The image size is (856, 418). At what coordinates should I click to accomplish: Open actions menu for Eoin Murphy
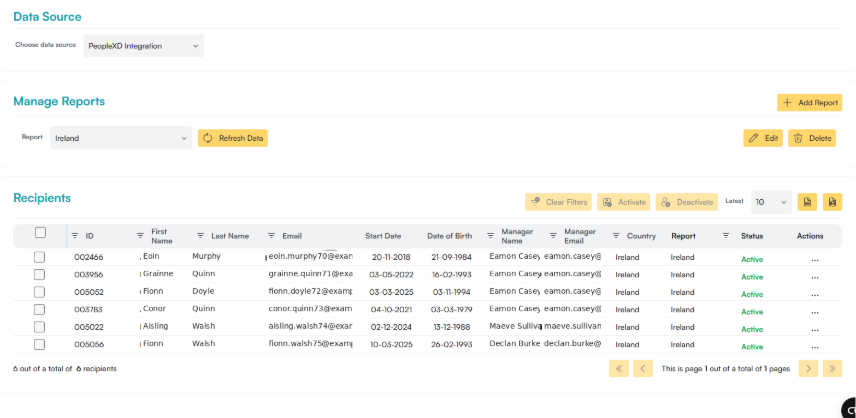coord(815,259)
